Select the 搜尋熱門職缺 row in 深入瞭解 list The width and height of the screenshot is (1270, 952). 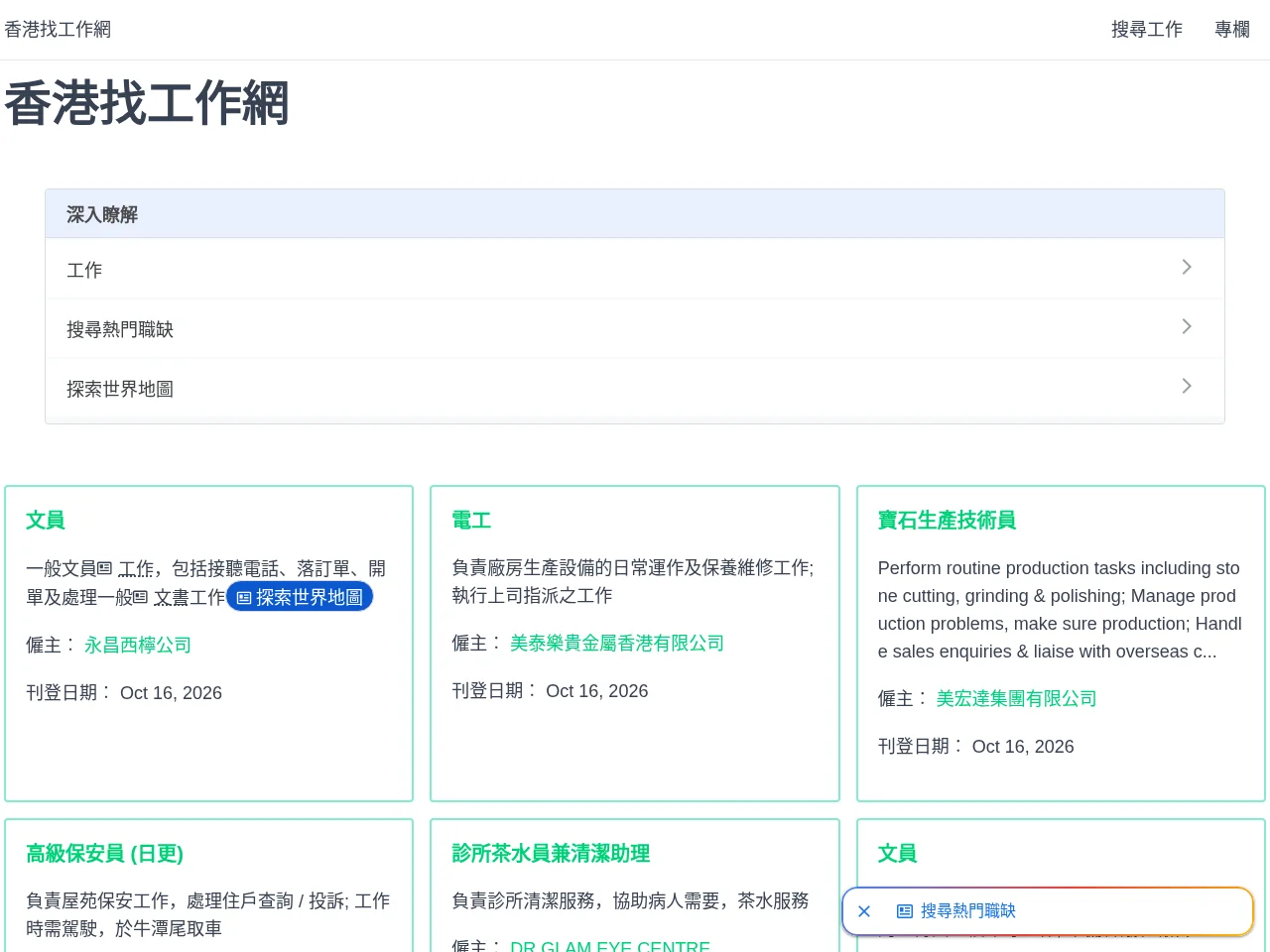[x=635, y=328]
